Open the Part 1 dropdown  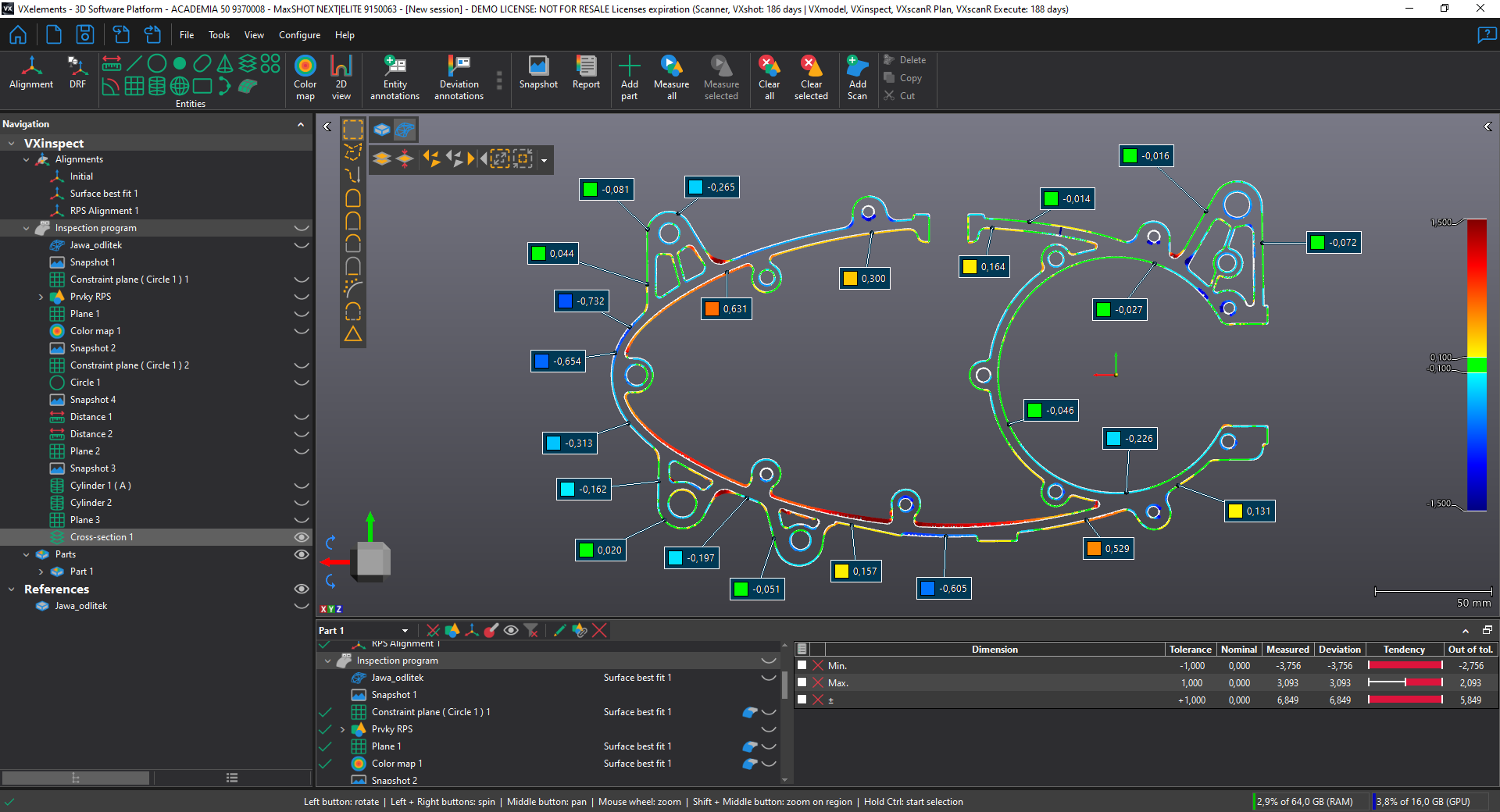[x=405, y=631]
